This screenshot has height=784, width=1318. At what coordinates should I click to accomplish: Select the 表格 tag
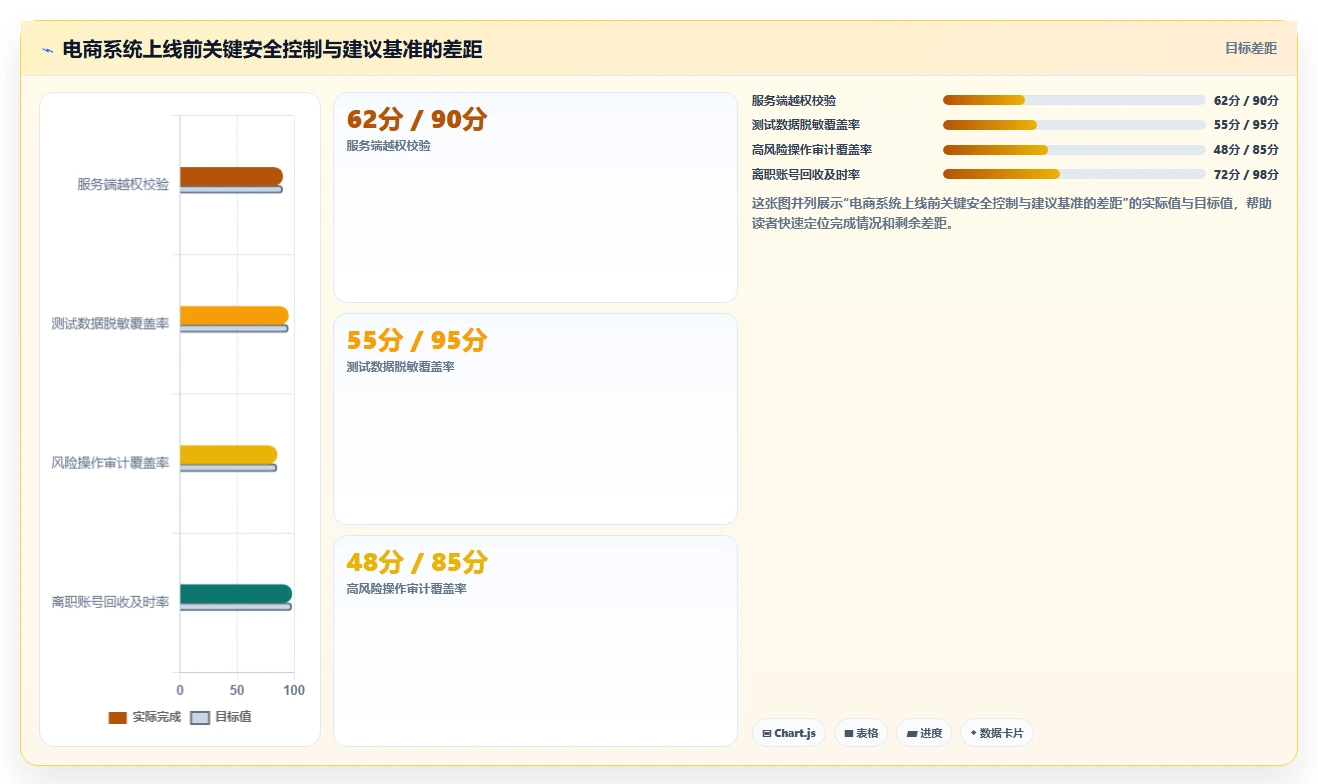coord(861,733)
